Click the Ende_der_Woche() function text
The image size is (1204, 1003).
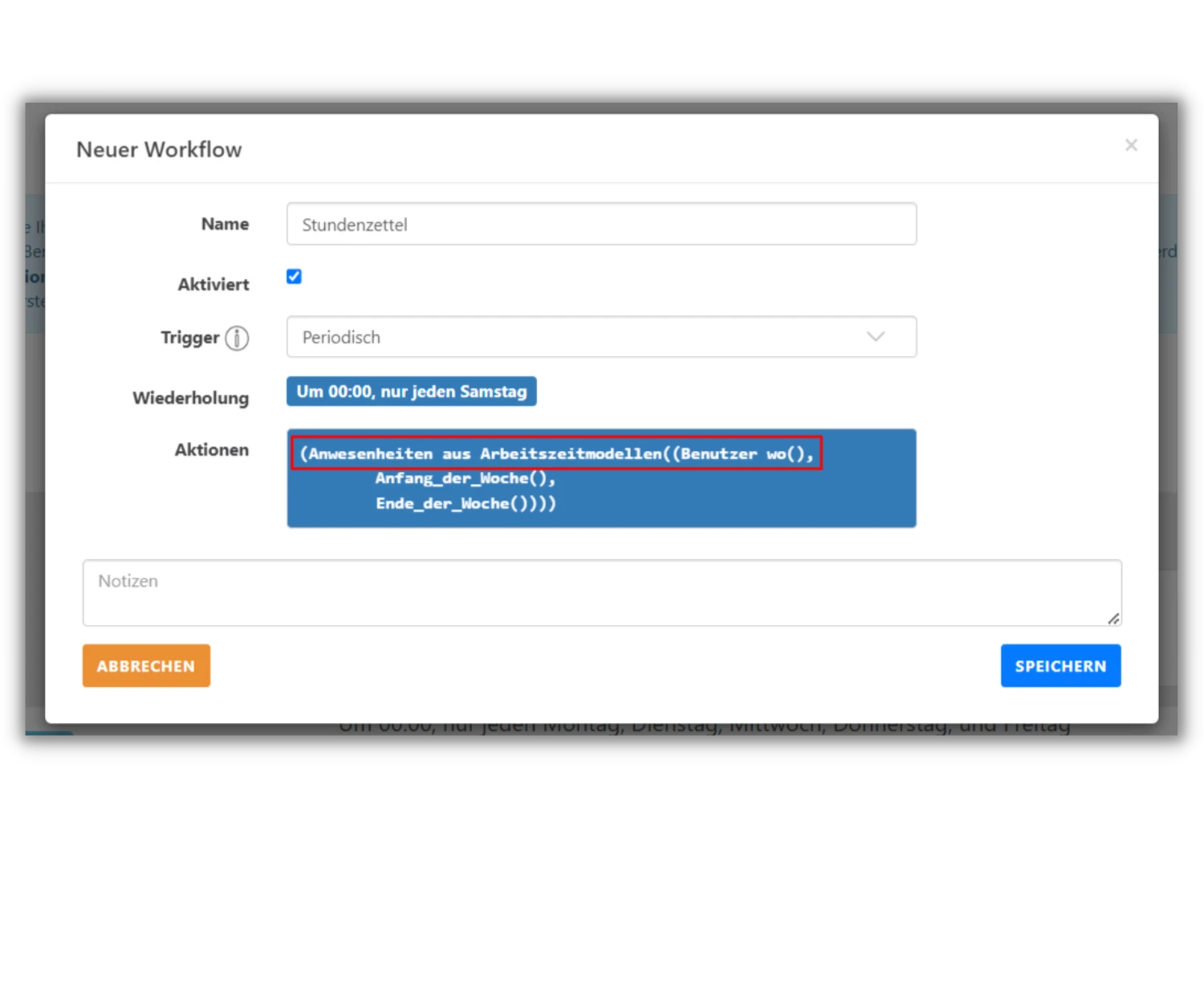coord(466,504)
